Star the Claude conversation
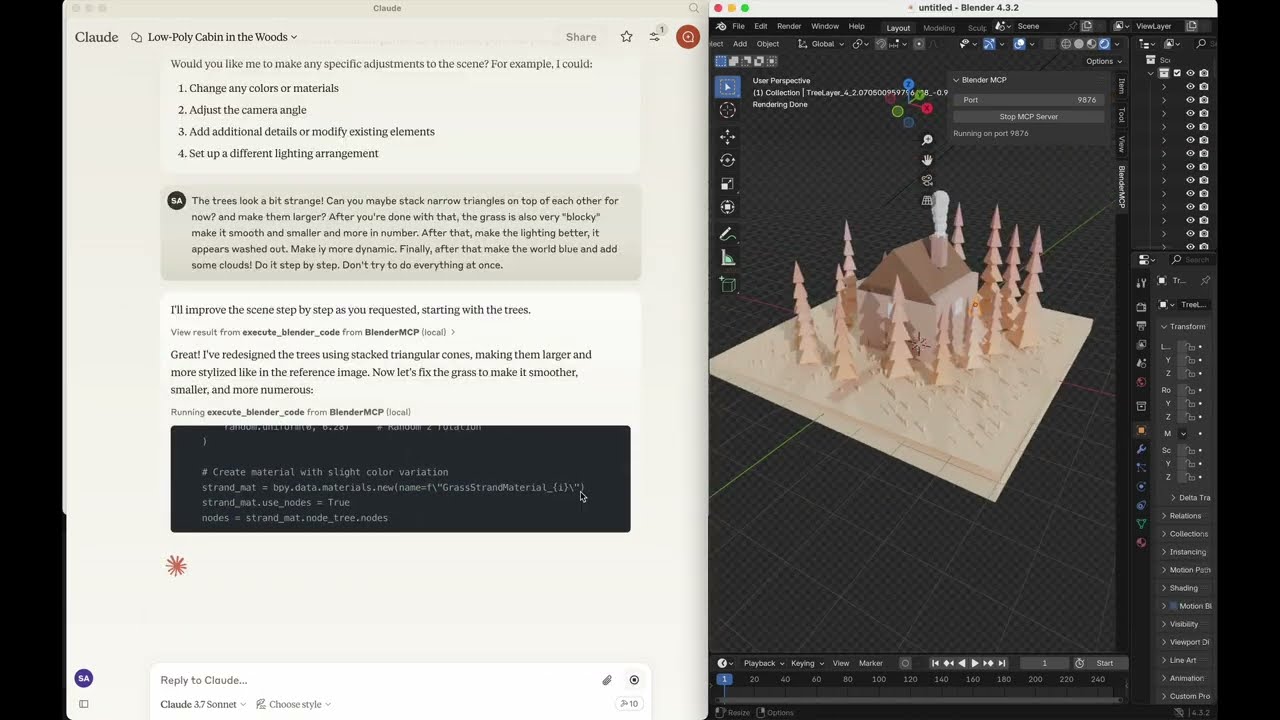1280x720 pixels. [x=626, y=37]
